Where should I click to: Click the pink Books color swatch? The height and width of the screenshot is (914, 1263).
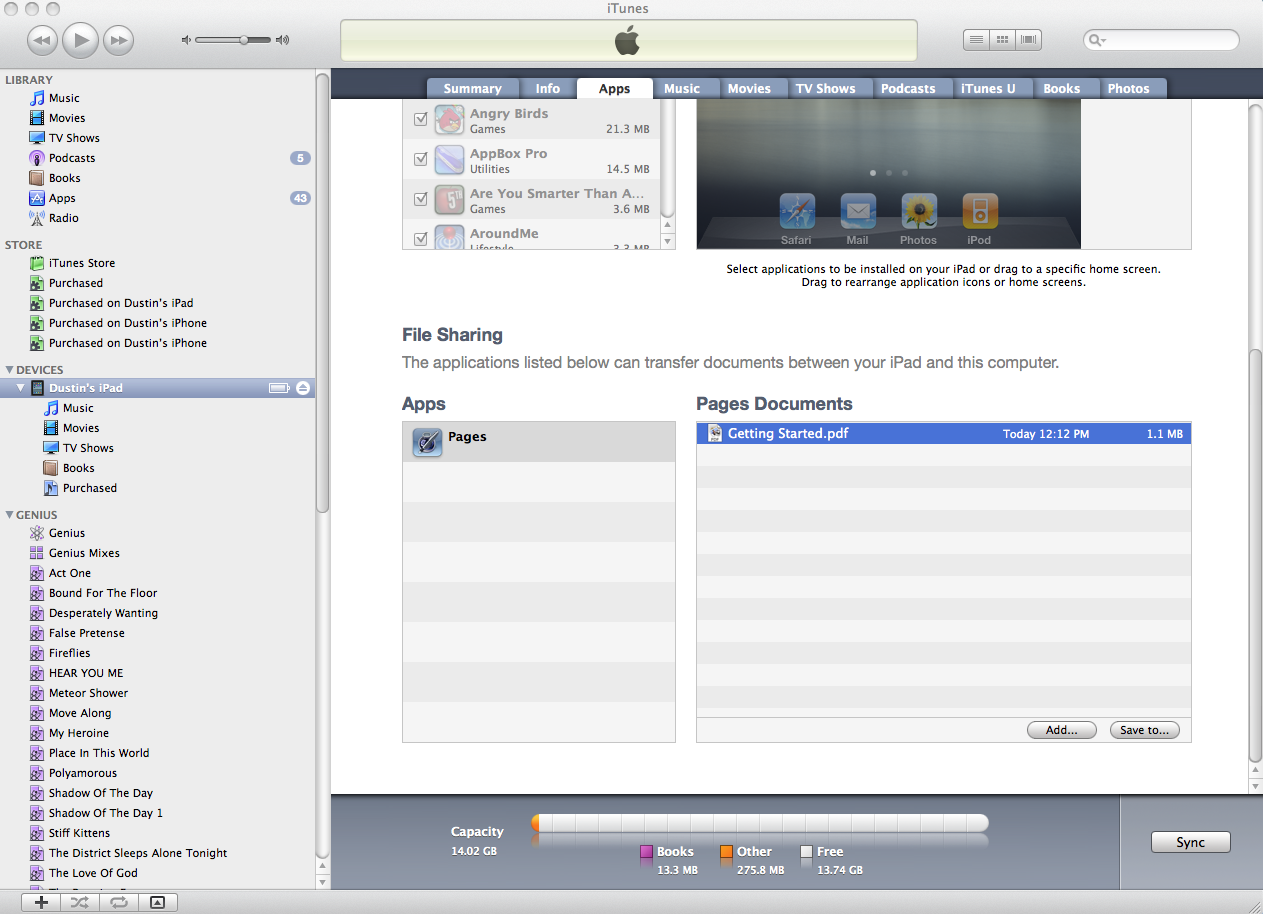[647, 853]
